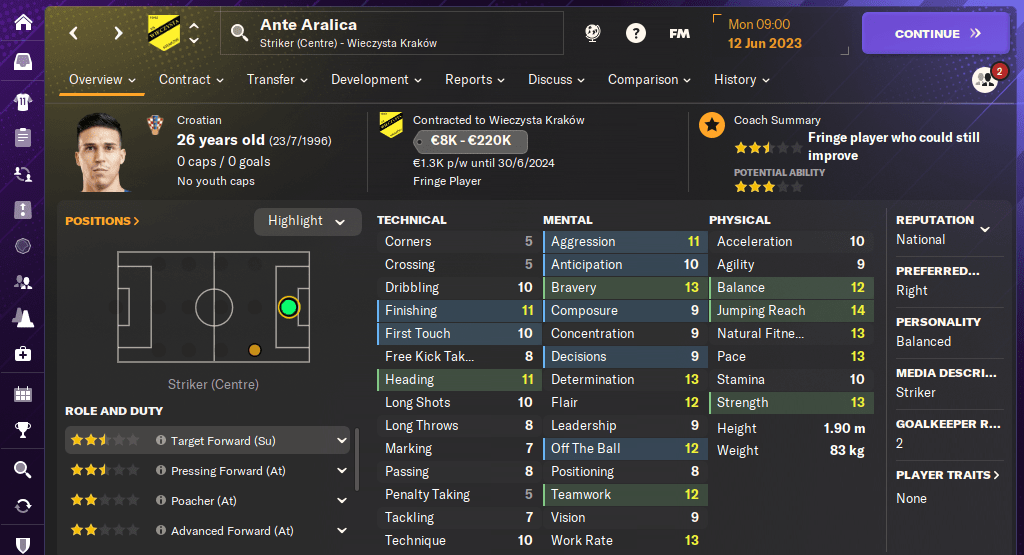The image size is (1024, 555).
Task: Open the Medical Centre icon
Action: 22,354
